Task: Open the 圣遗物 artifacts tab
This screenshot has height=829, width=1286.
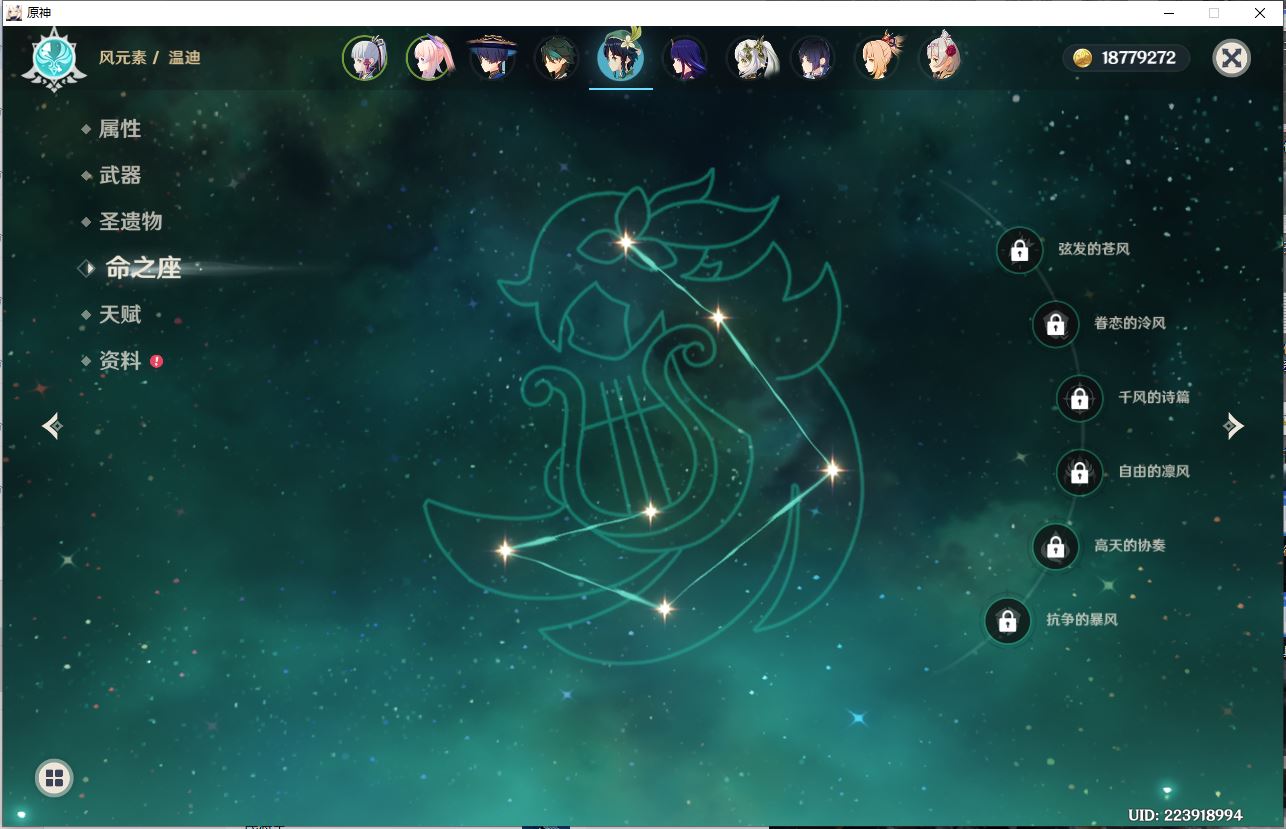Action: 129,221
